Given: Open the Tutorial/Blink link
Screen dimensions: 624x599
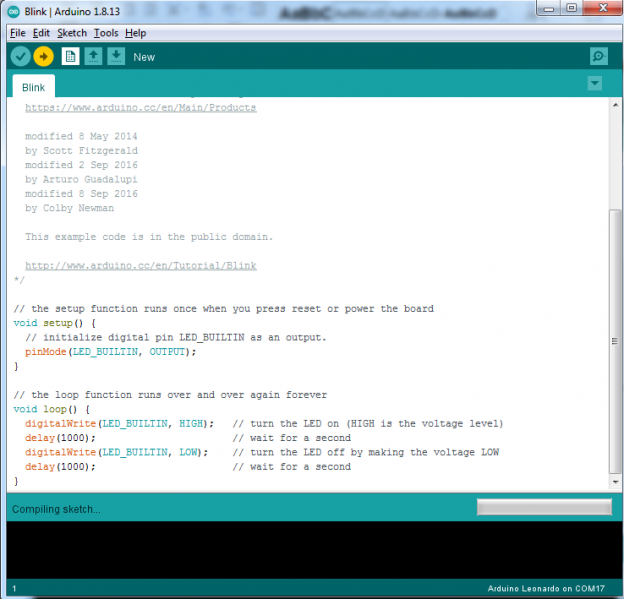Looking at the screenshot, I should pyautogui.click(x=141, y=265).
